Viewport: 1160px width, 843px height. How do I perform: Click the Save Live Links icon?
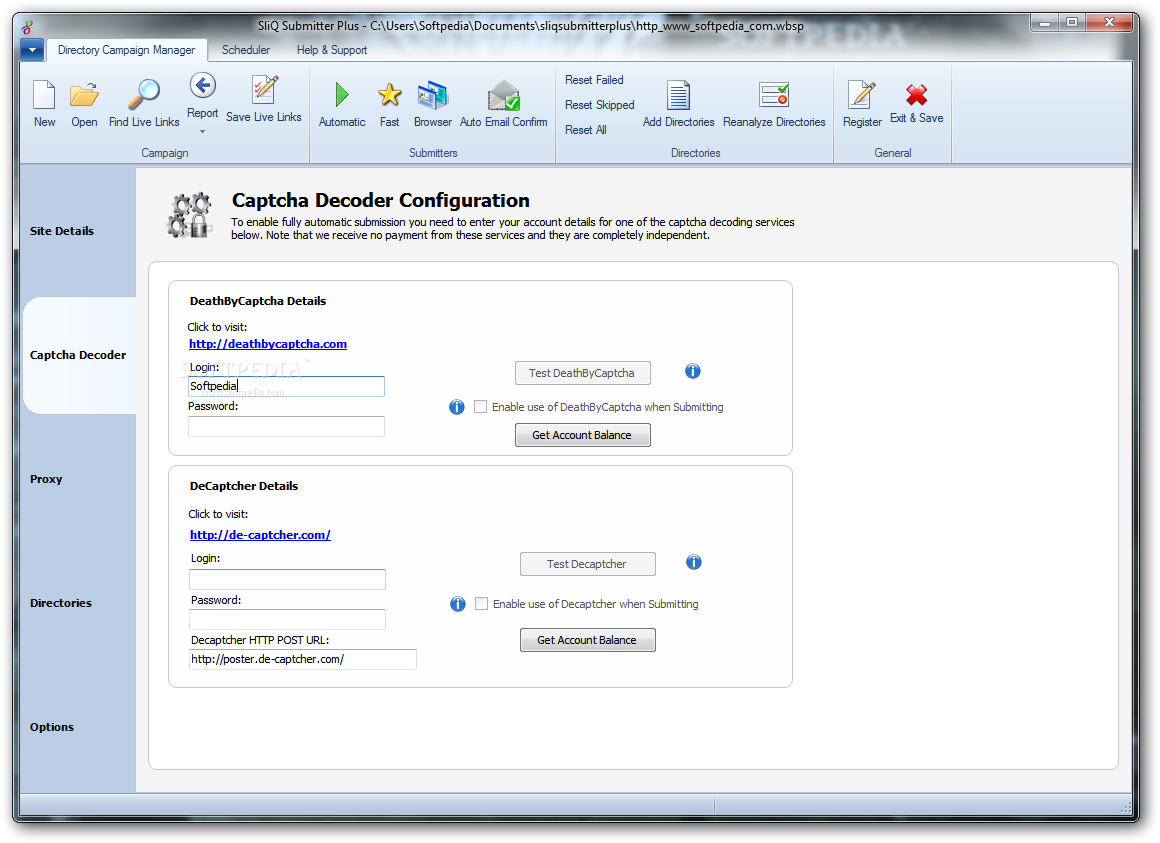click(x=264, y=89)
